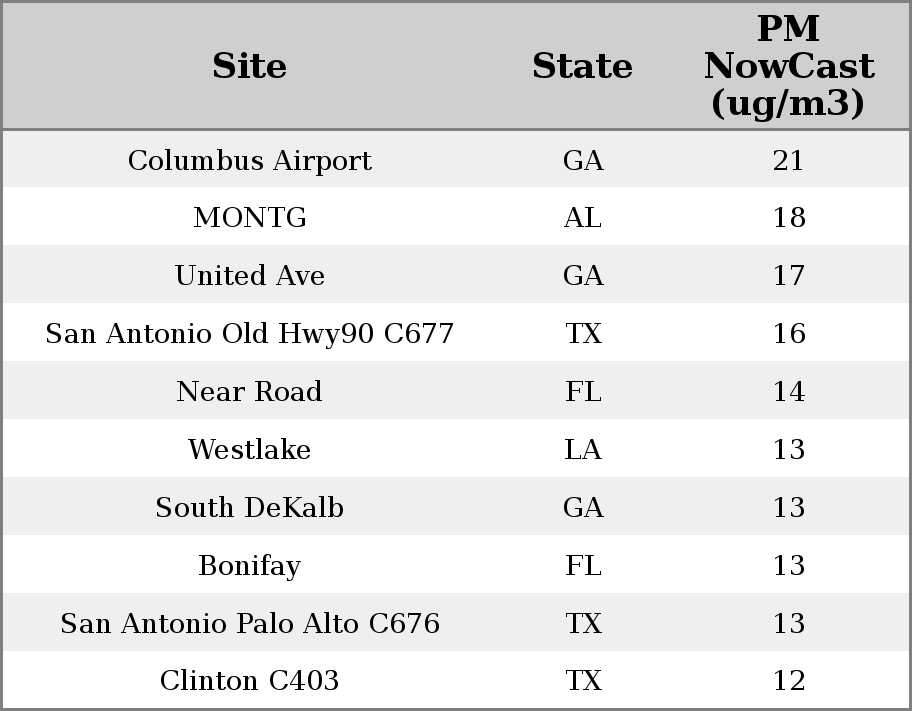Select the Clinton C403 site cell
Viewport: 912px width, 711px height.
coord(249,680)
